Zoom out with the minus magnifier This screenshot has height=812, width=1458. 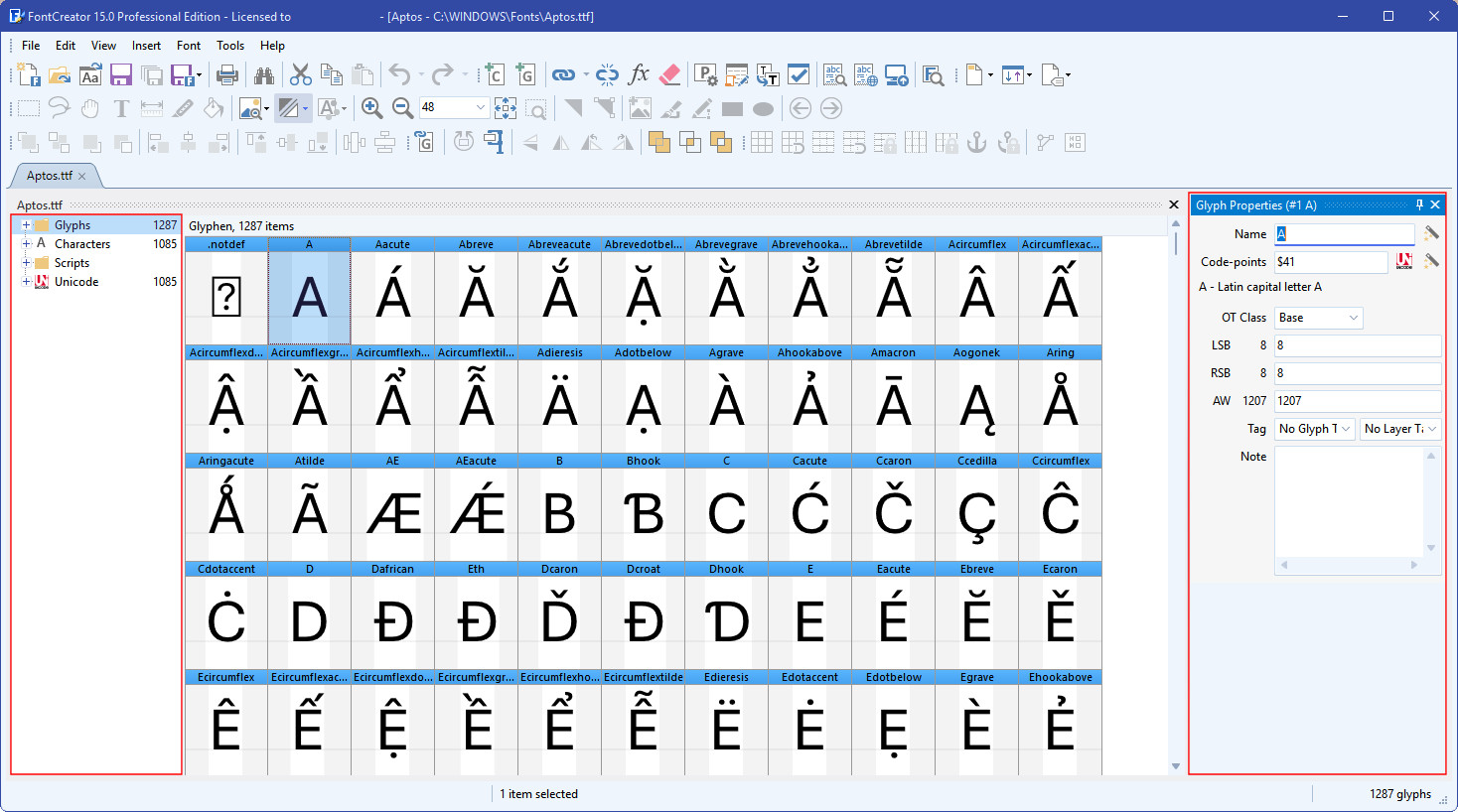click(x=403, y=107)
